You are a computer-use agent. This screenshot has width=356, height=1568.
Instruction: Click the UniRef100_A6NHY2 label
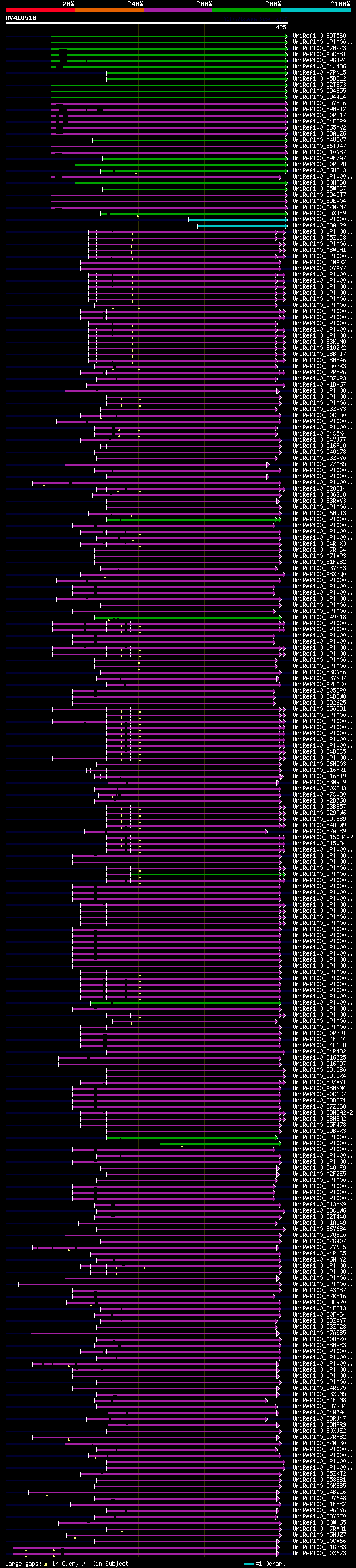[319, 1259]
